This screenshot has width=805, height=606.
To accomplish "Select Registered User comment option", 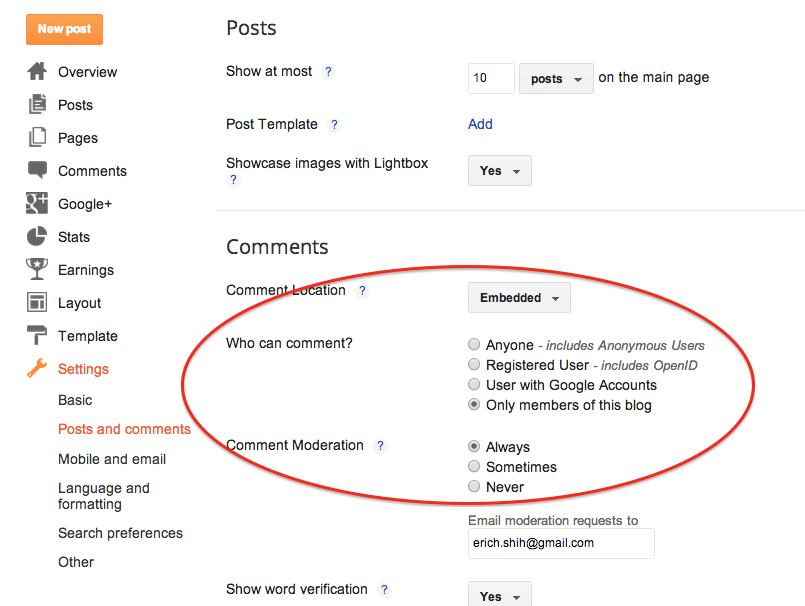I will 474,365.
